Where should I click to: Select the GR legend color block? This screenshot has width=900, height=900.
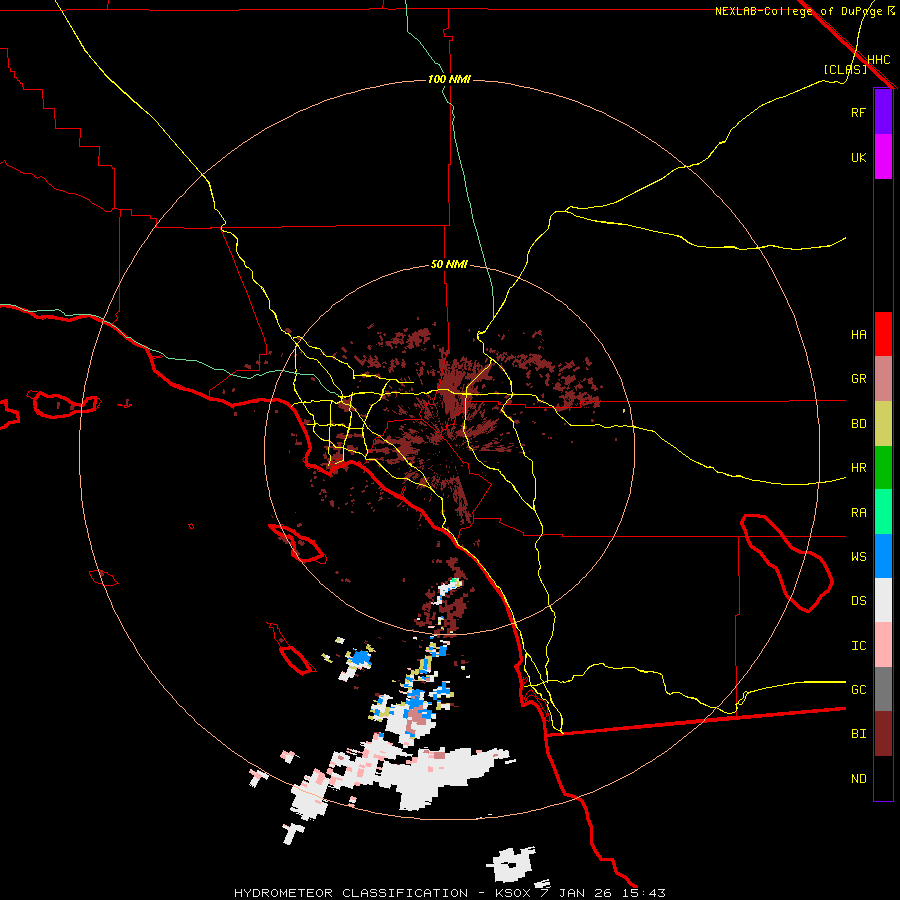point(883,378)
